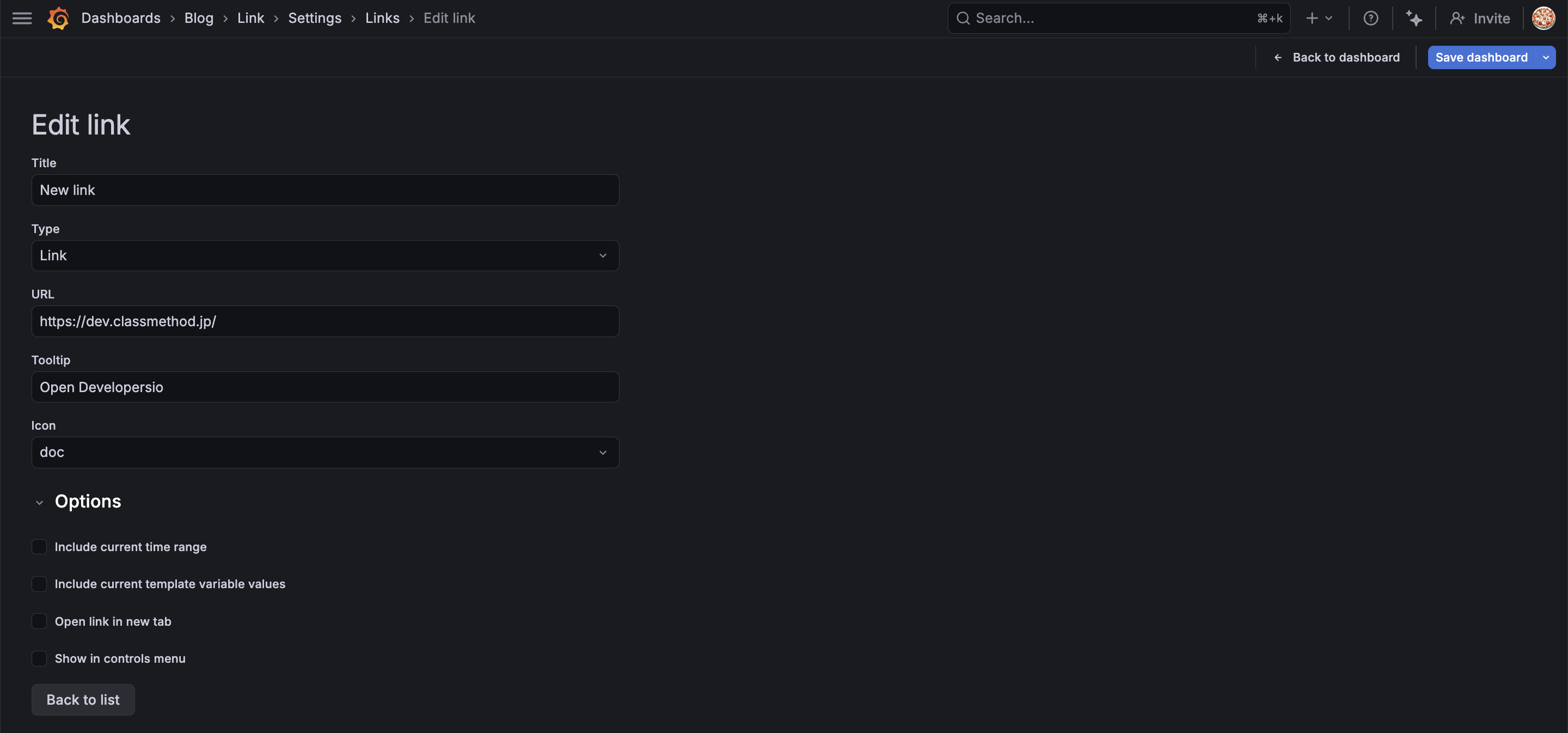The image size is (1568, 733).
Task: Navigate to Links breadcrumb
Action: tap(382, 19)
